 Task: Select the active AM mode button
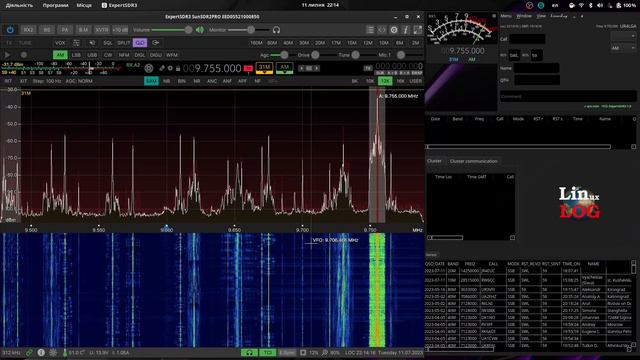(60, 55)
